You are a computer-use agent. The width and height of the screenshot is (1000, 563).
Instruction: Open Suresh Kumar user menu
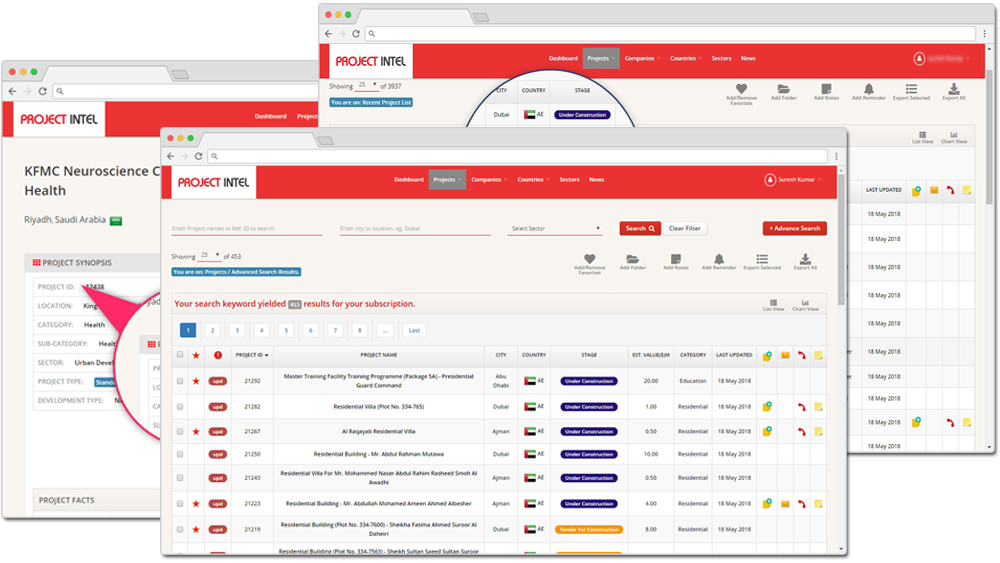point(793,180)
